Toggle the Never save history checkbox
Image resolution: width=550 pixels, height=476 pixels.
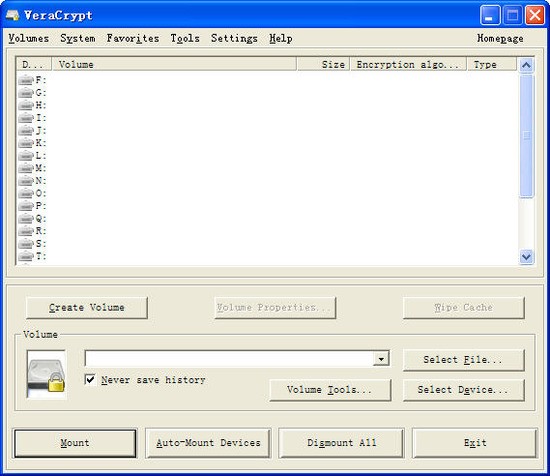coord(90,379)
